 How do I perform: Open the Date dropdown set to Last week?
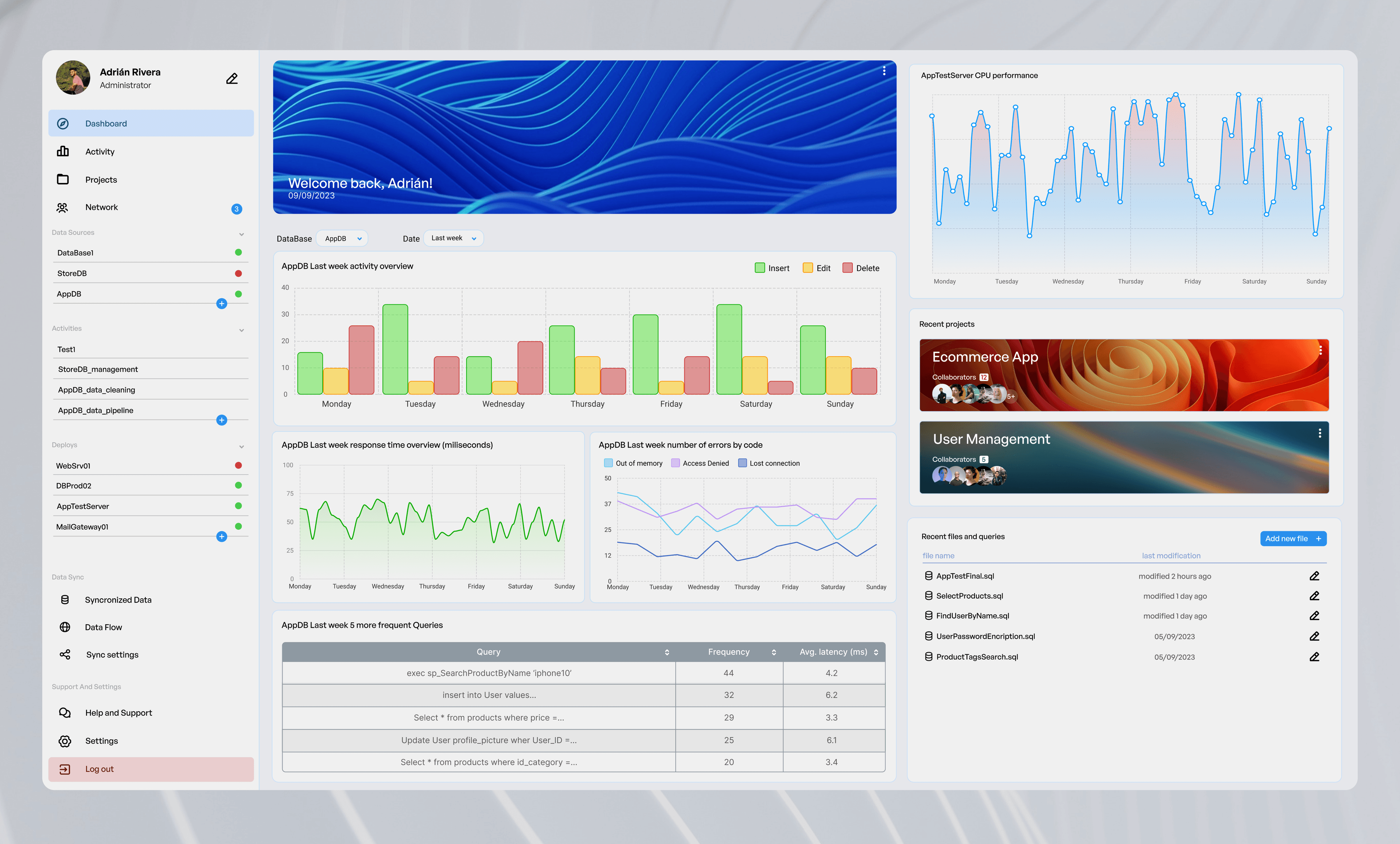[453, 238]
